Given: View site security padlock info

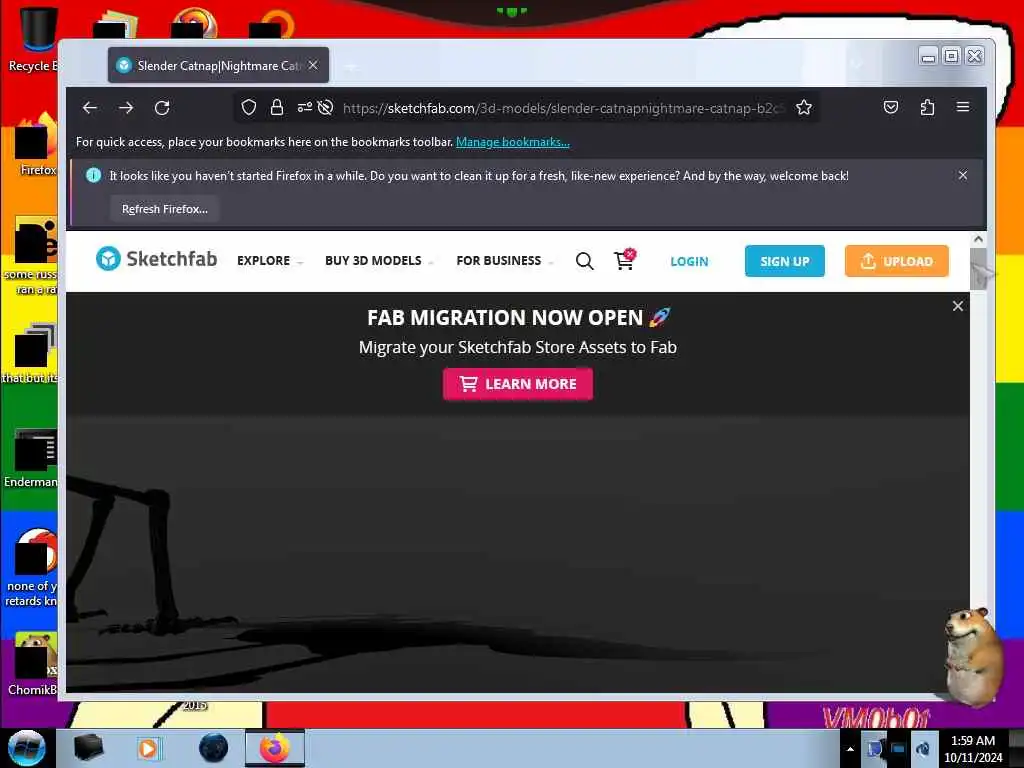Looking at the screenshot, I should (277, 108).
